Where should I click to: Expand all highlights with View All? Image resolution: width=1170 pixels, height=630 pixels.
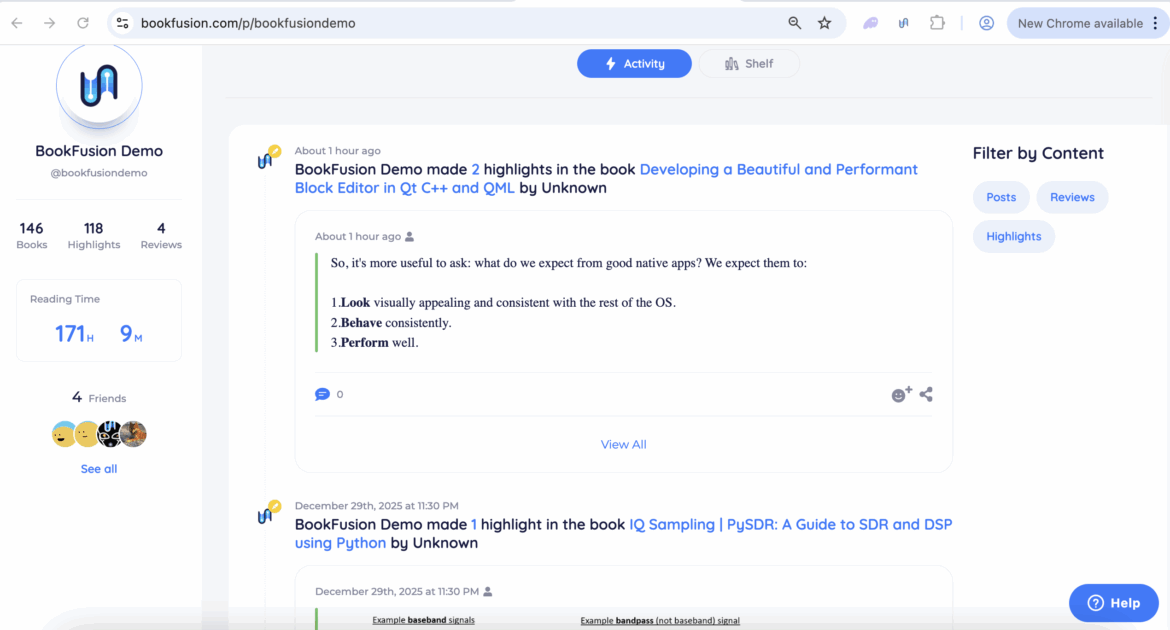coord(623,444)
